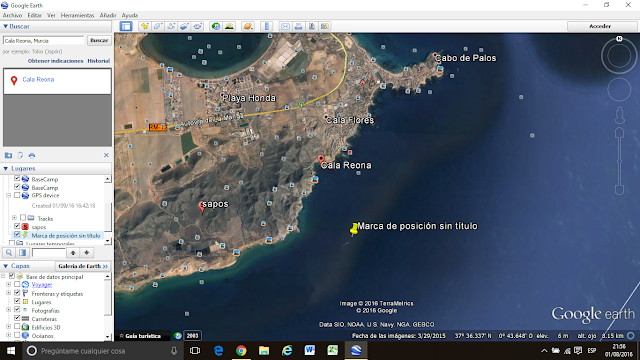Click the zoom slider on the map
Viewport: 640px width, 360px height.
[x=620, y=161]
